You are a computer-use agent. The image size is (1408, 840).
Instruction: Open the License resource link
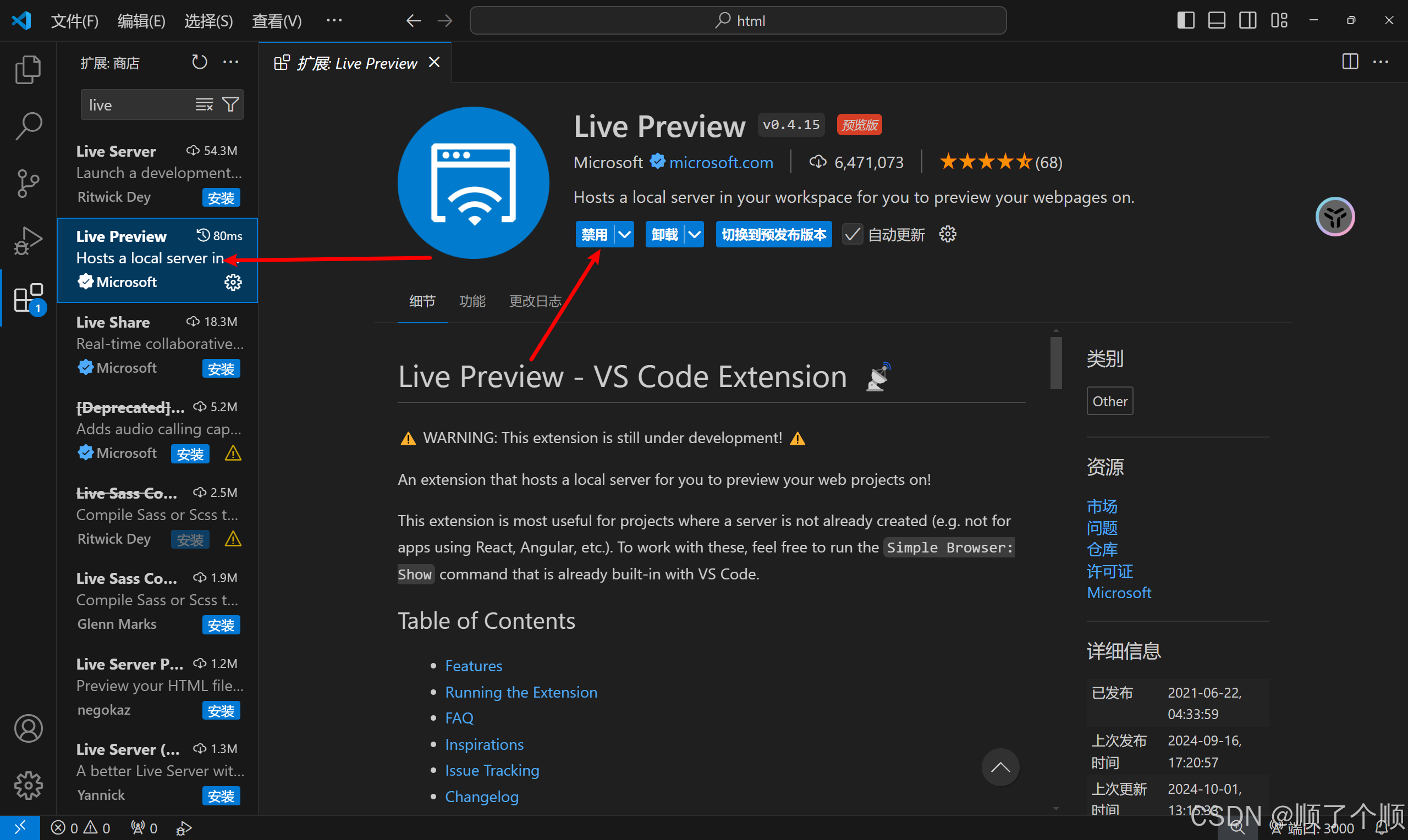click(x=1110, y=571)
